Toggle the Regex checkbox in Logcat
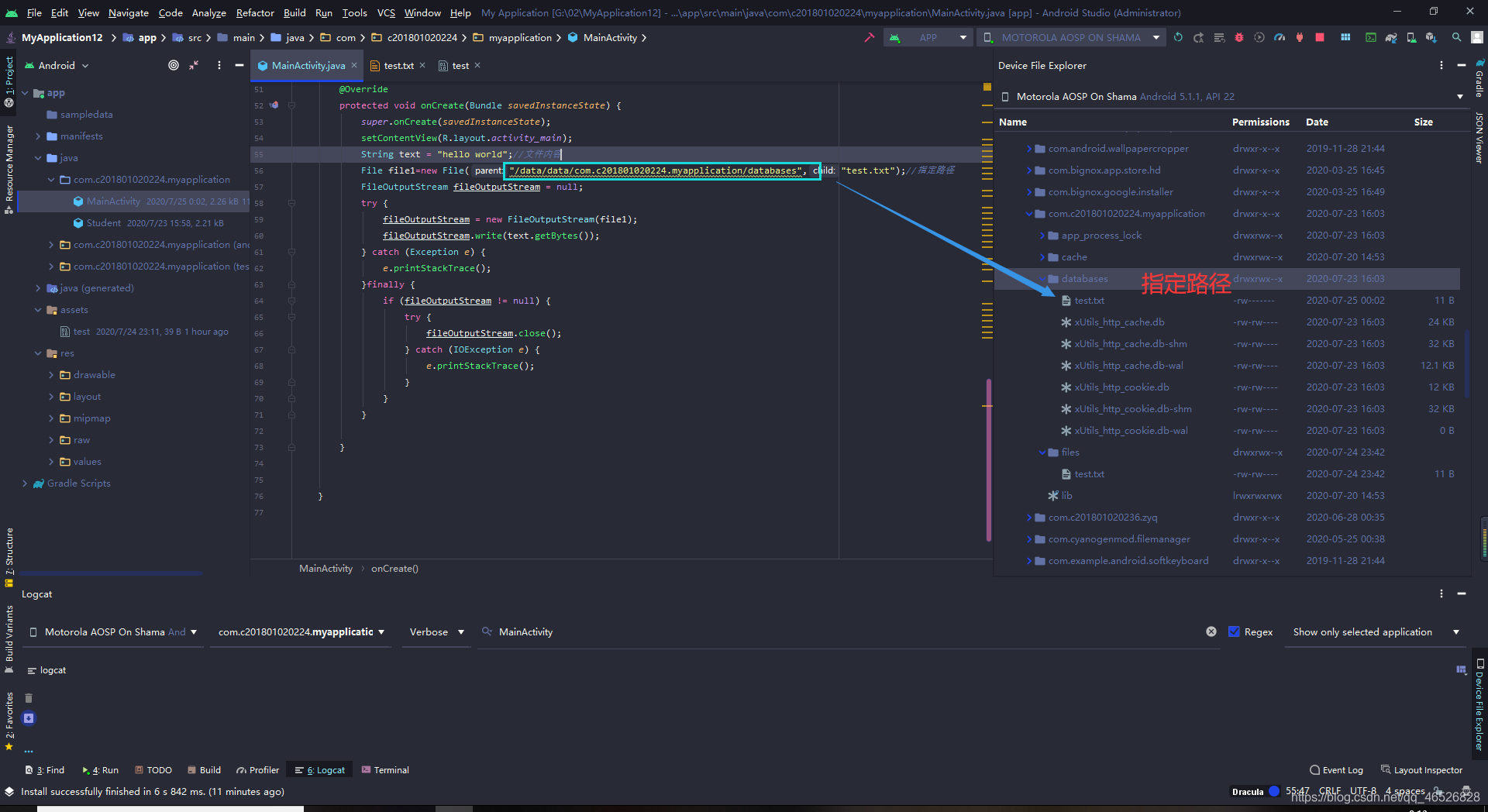Viewport: 1488px width, 812px height. coord(1234,631)
